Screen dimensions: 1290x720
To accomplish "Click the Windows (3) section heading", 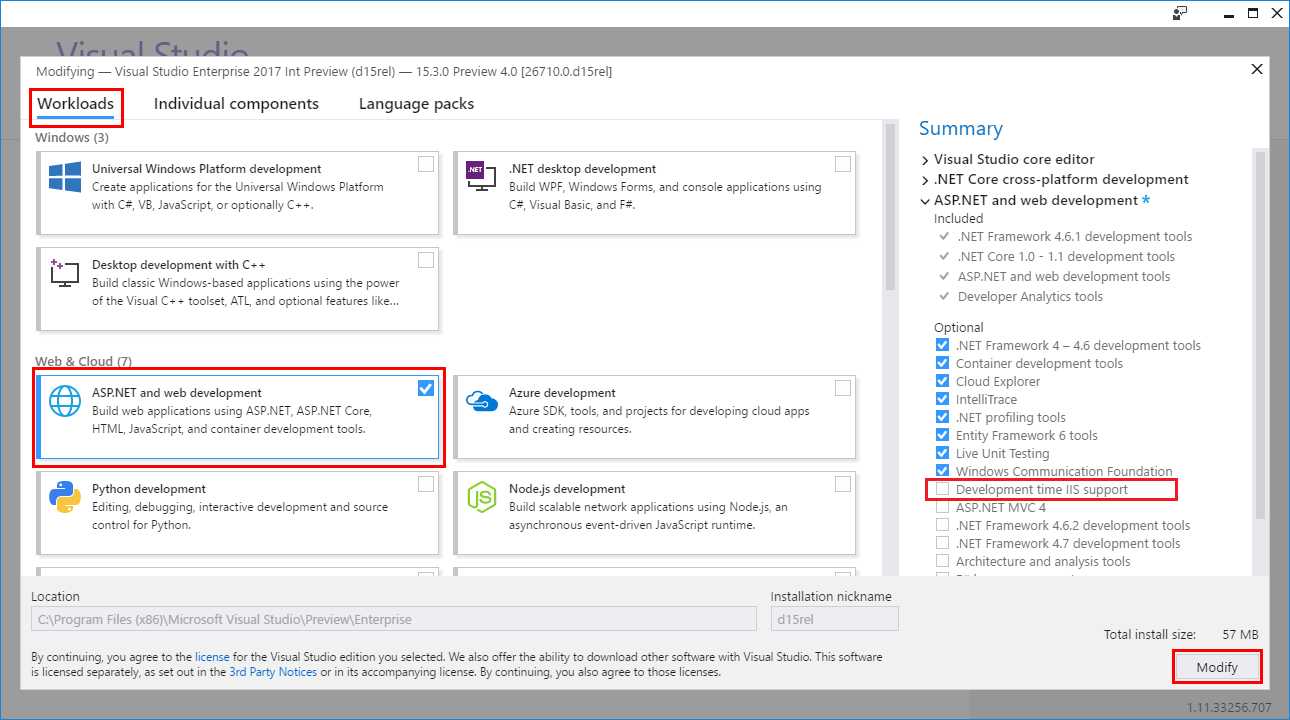I will coord(72,137).
